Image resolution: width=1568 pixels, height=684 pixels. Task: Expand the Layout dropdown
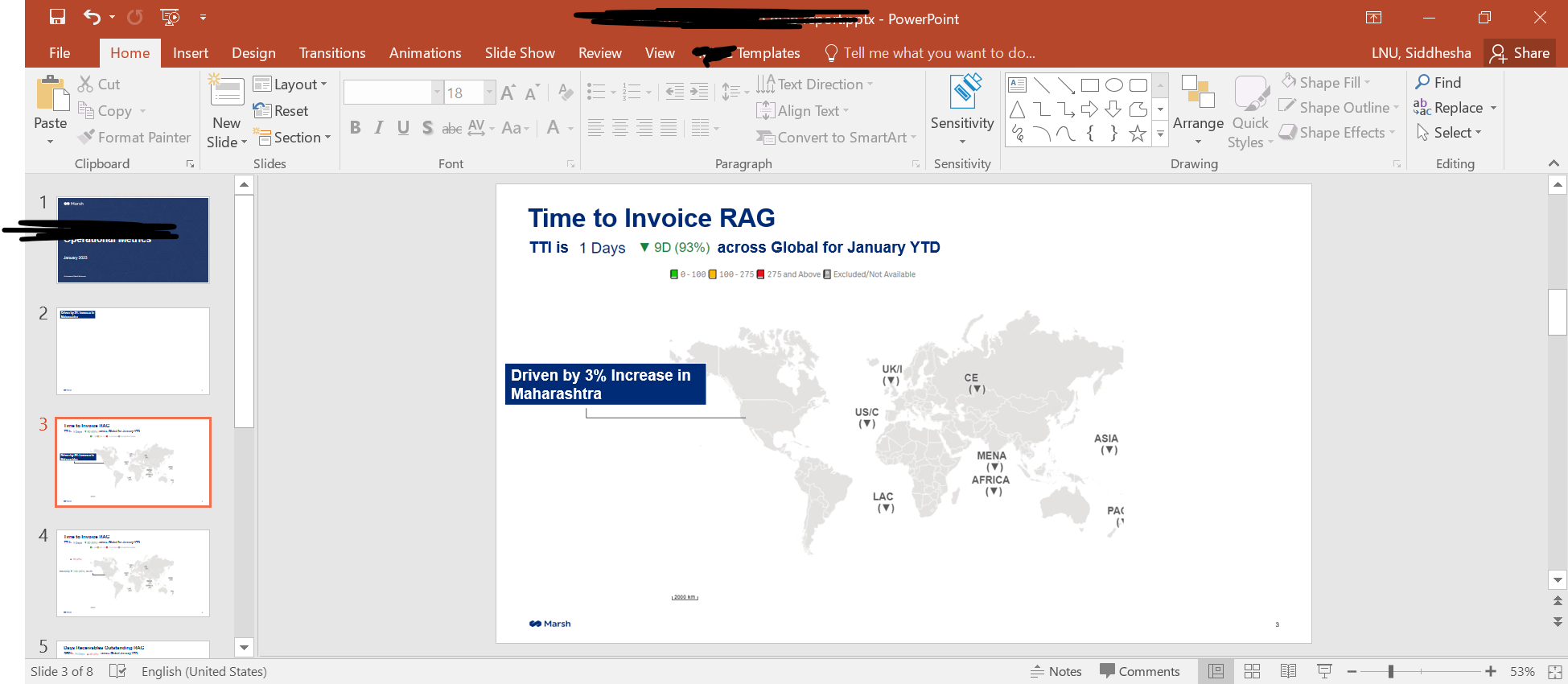(x=290, y=84)
